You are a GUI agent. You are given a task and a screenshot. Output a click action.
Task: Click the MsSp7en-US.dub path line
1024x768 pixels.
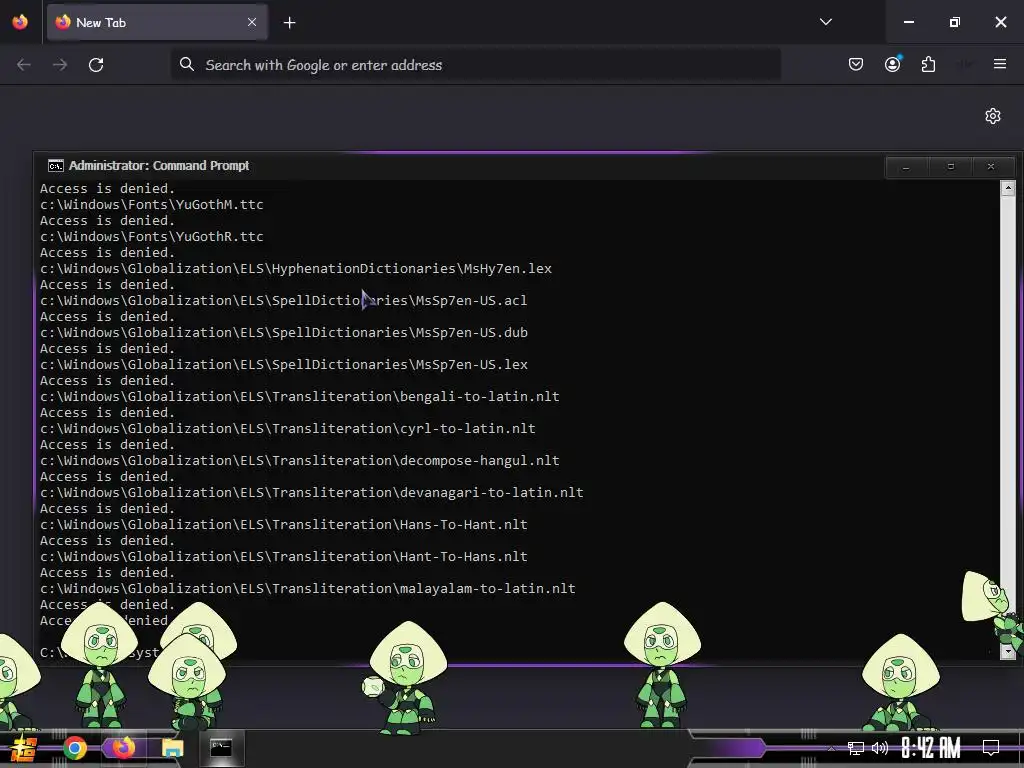pyautogui.click(x=284, y=332)
